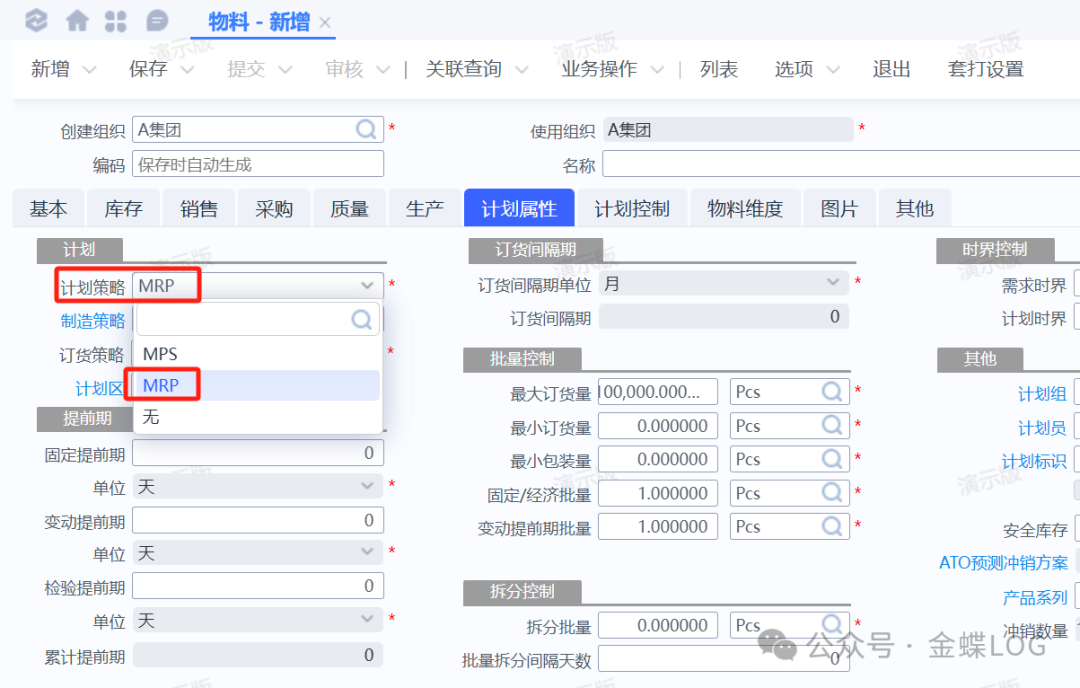
Task: Click search icon in 变动提前期批量 unit field
Action: pyautogui.click(x=832, y=527)
